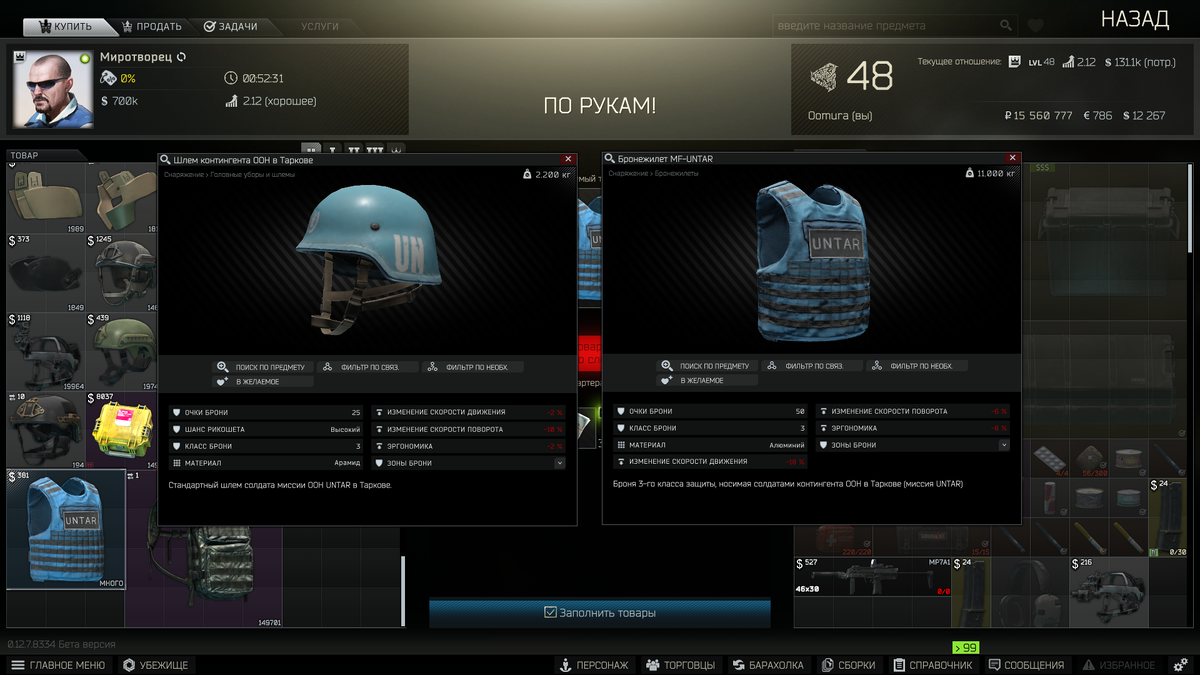Viewport: 1200px width, 675px height.
Task: Open the Справочник handbook
Action: (x=934, y=665)
